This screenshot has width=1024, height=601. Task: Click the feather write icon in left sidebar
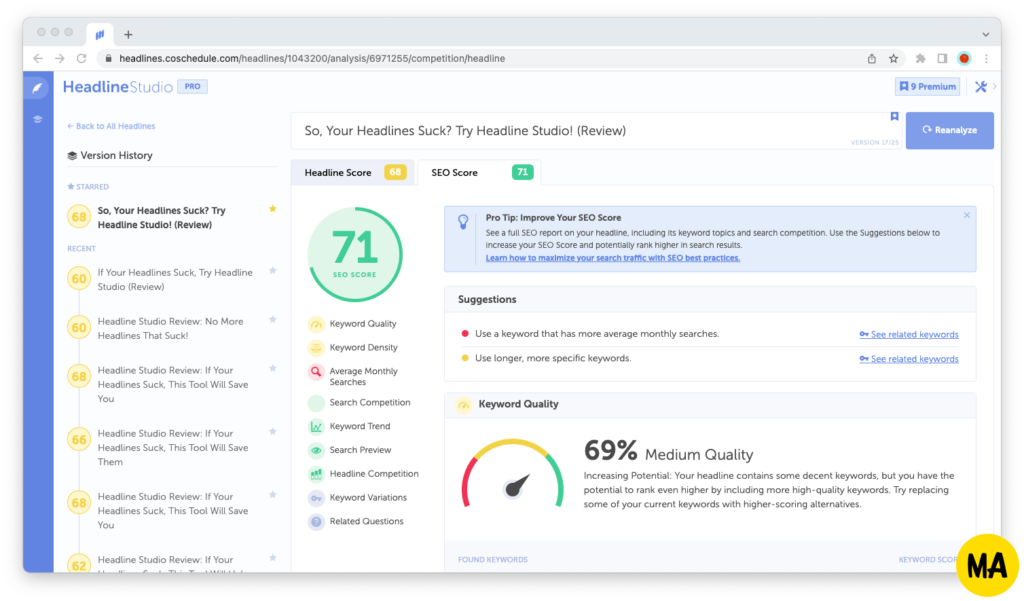[38, 88]
